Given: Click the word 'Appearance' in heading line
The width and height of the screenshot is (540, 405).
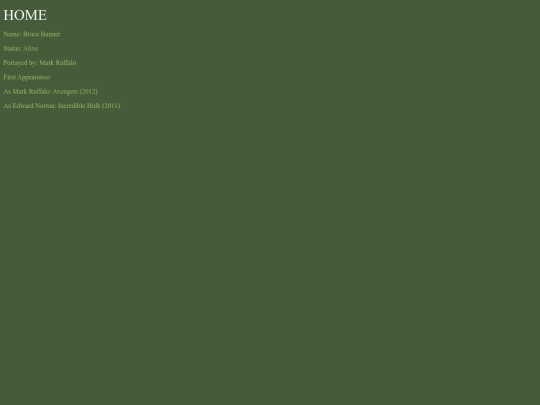Looking at the screenshot, I should coord(34,77).
